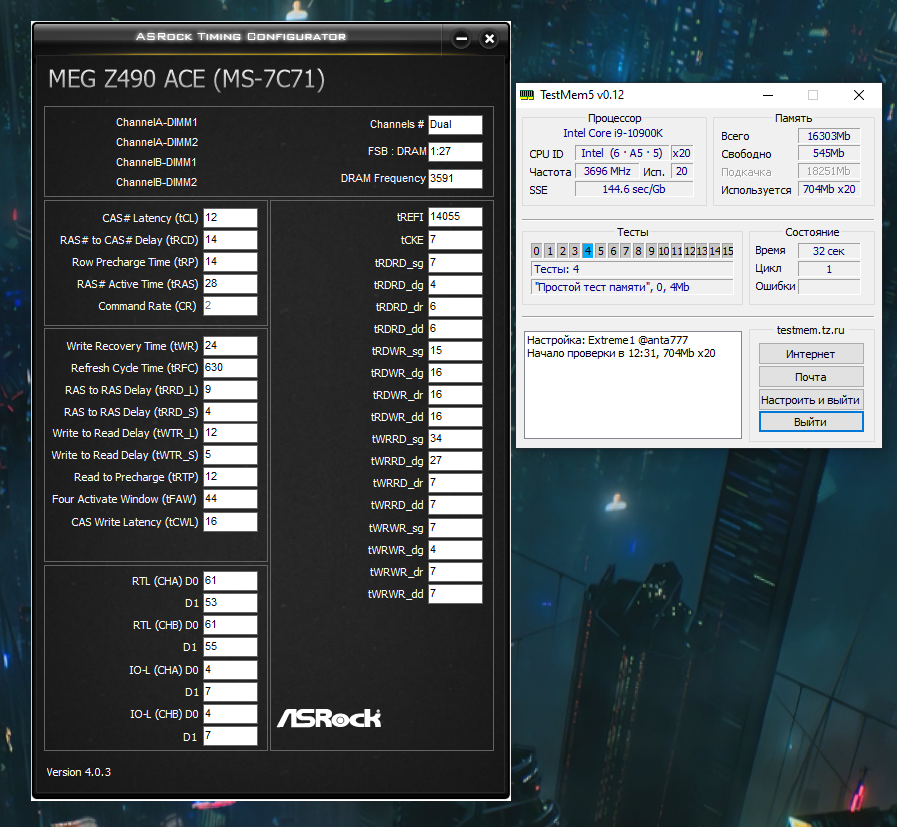Click the 3696 MHz frequency value

(x=607, y=172)
